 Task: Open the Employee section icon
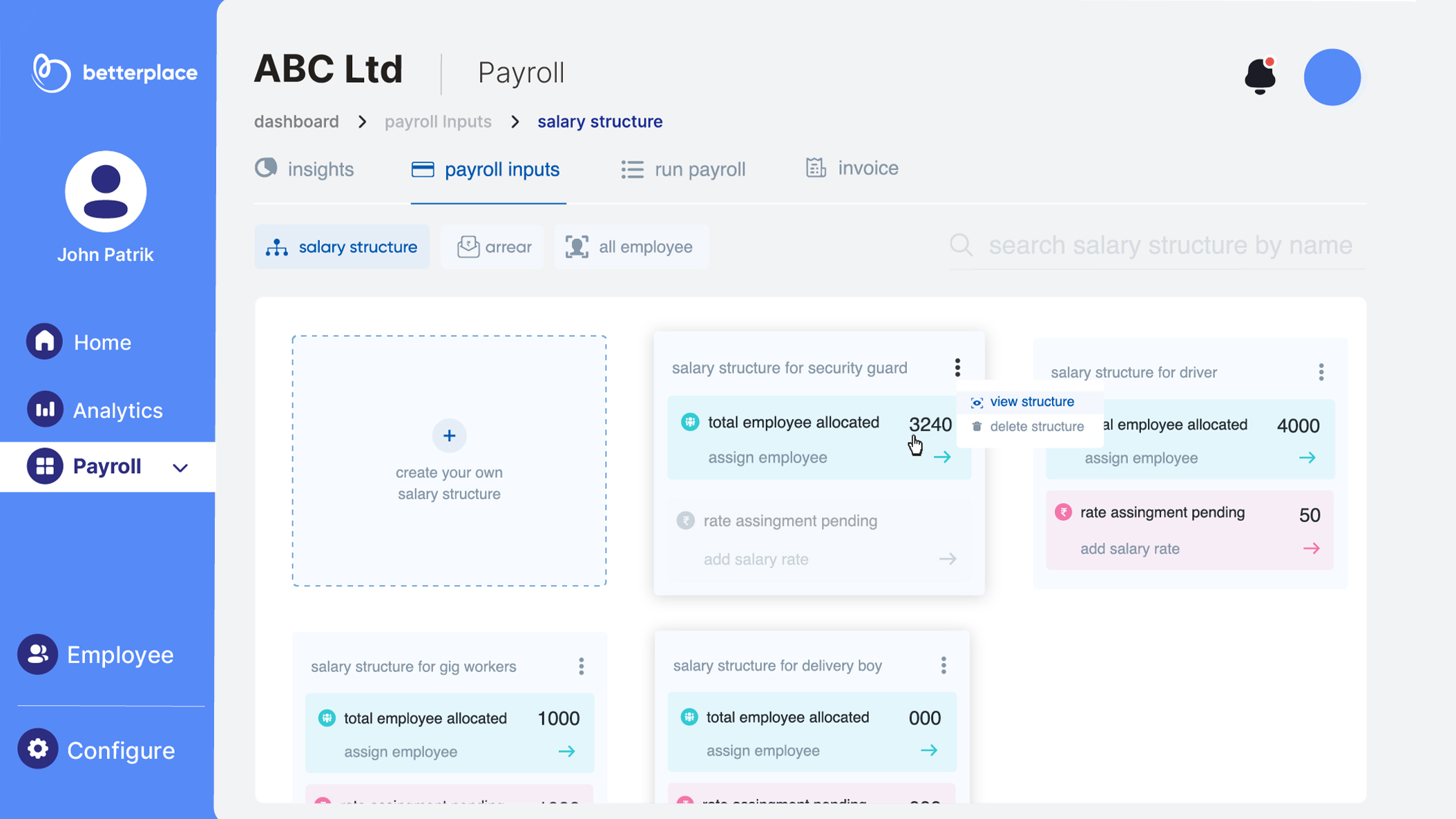[x=37, y=654]
